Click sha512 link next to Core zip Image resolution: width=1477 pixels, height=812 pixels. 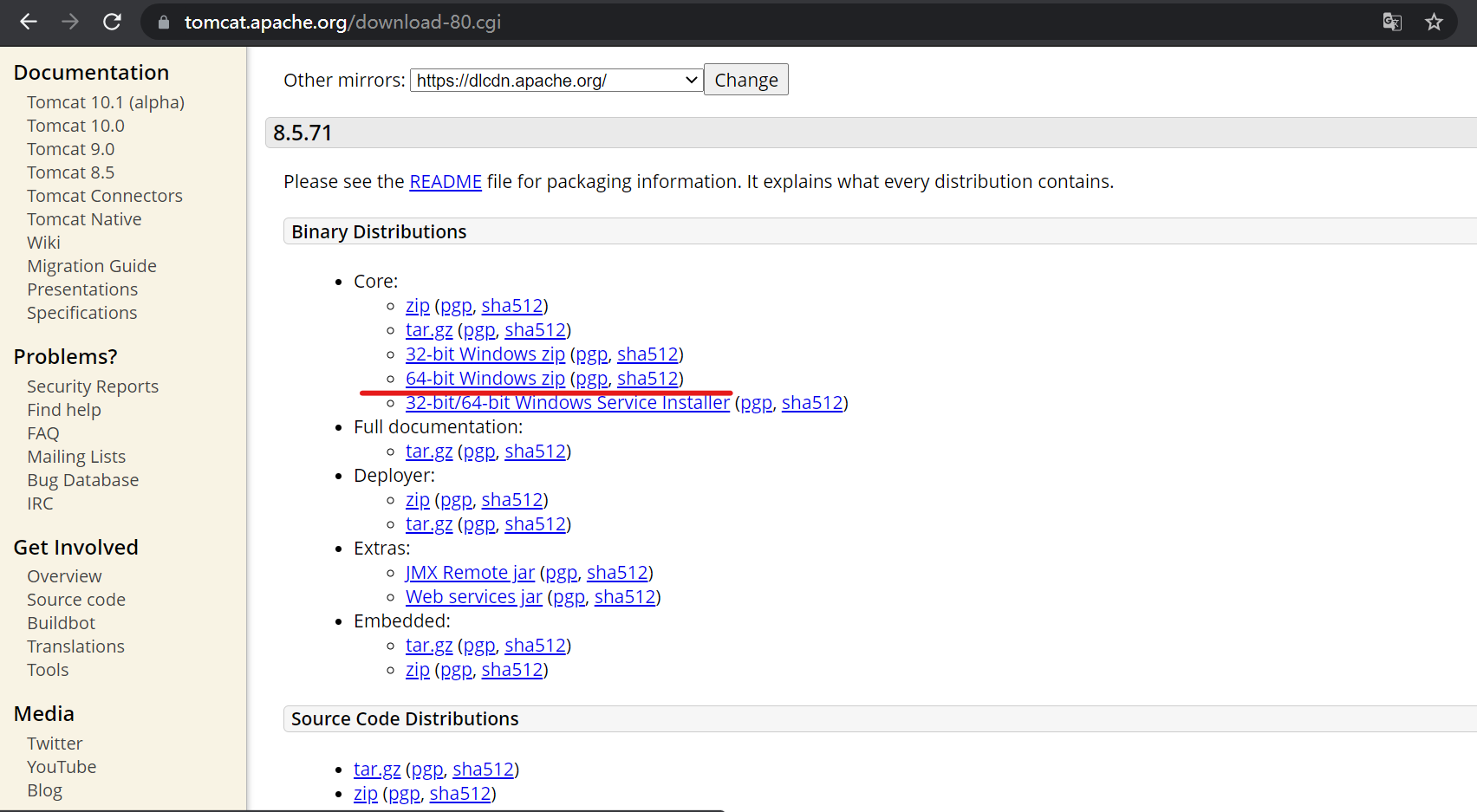pyautogui.click(x=512, y=306)
